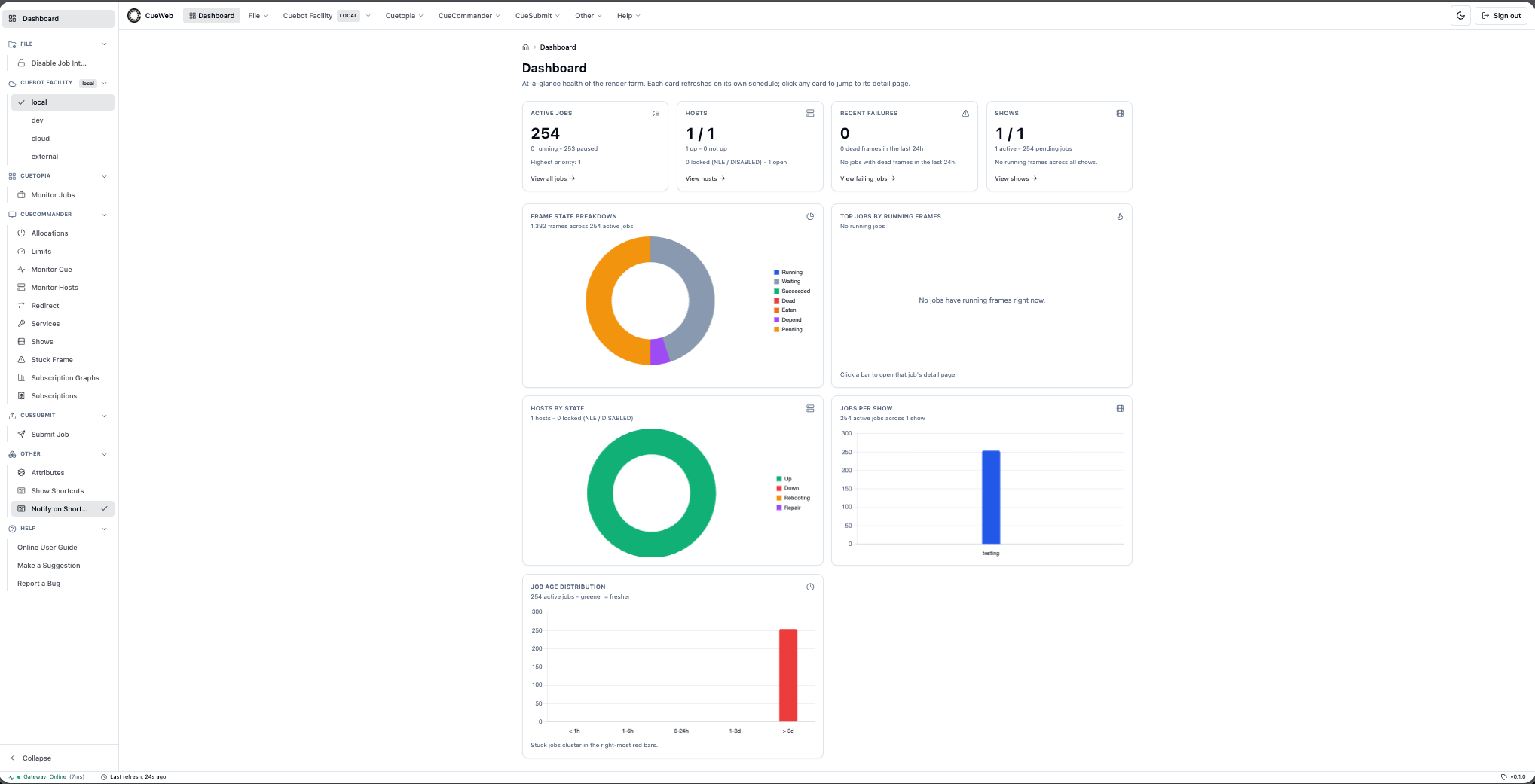Collapse the sidebar using Collapse button

pyautogui.click(x=30, y=758)
